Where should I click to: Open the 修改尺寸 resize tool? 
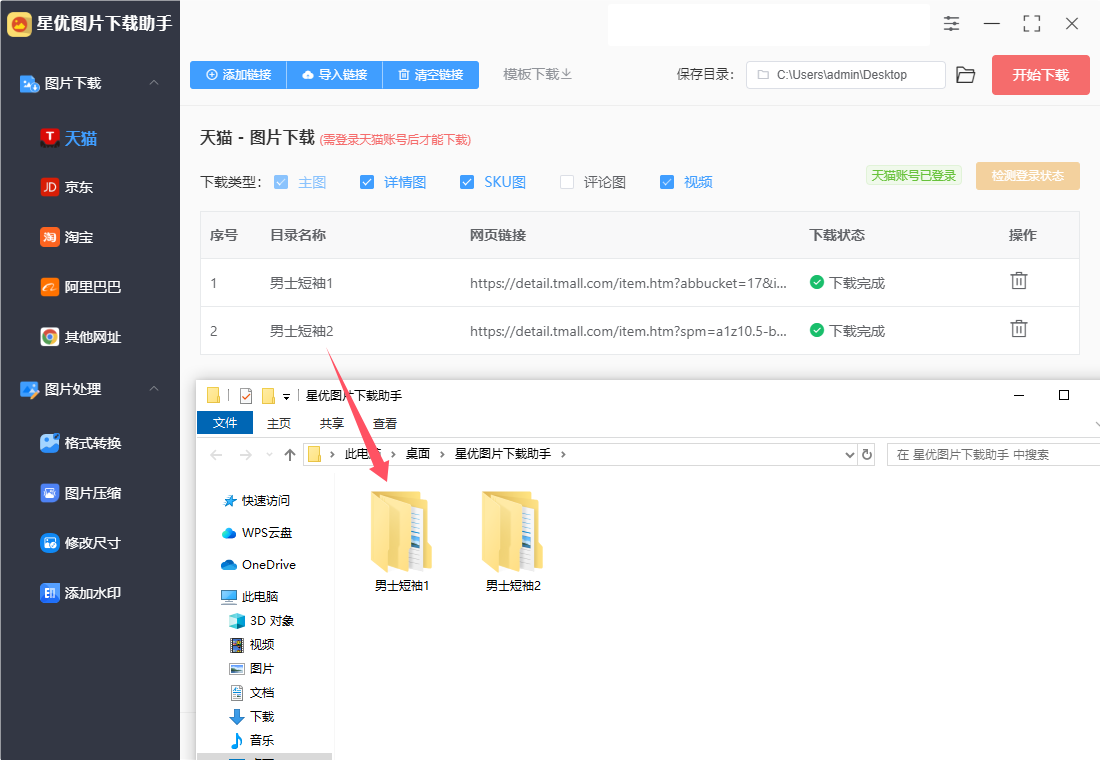tap(81, 542)
